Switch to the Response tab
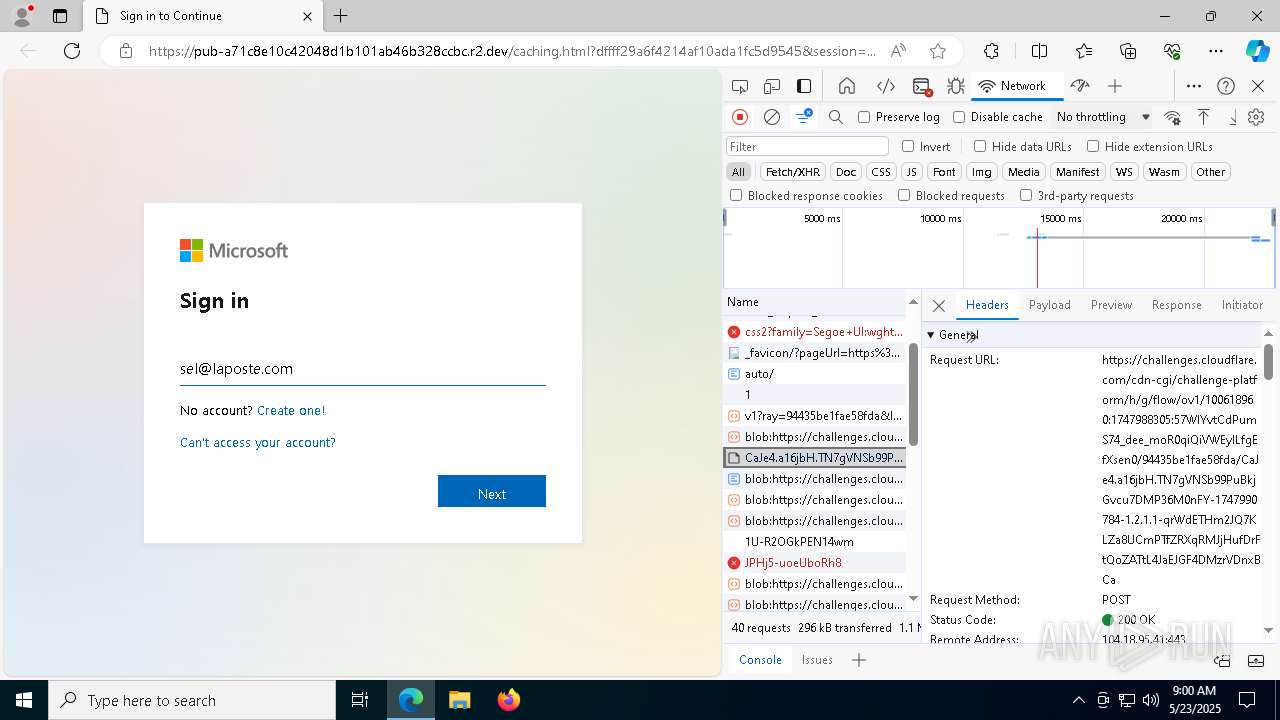This screenshot has height=720, width=1280. [1176, 305]
